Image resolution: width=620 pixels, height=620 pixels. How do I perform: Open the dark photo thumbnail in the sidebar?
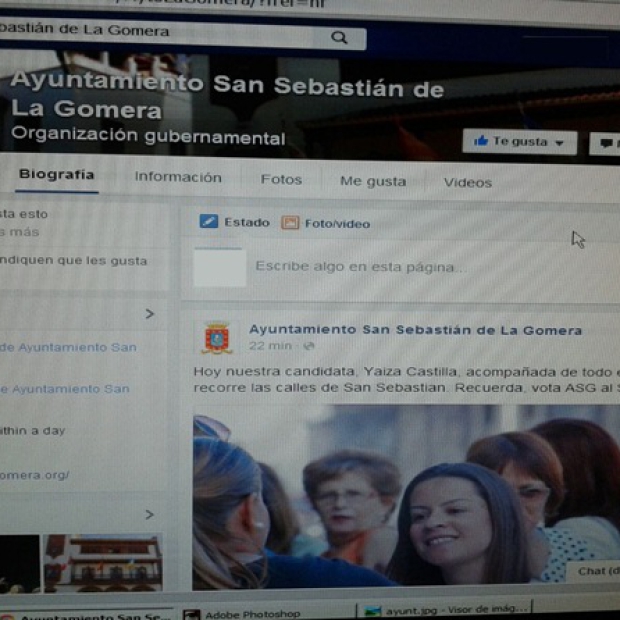(x=20, y=563)
